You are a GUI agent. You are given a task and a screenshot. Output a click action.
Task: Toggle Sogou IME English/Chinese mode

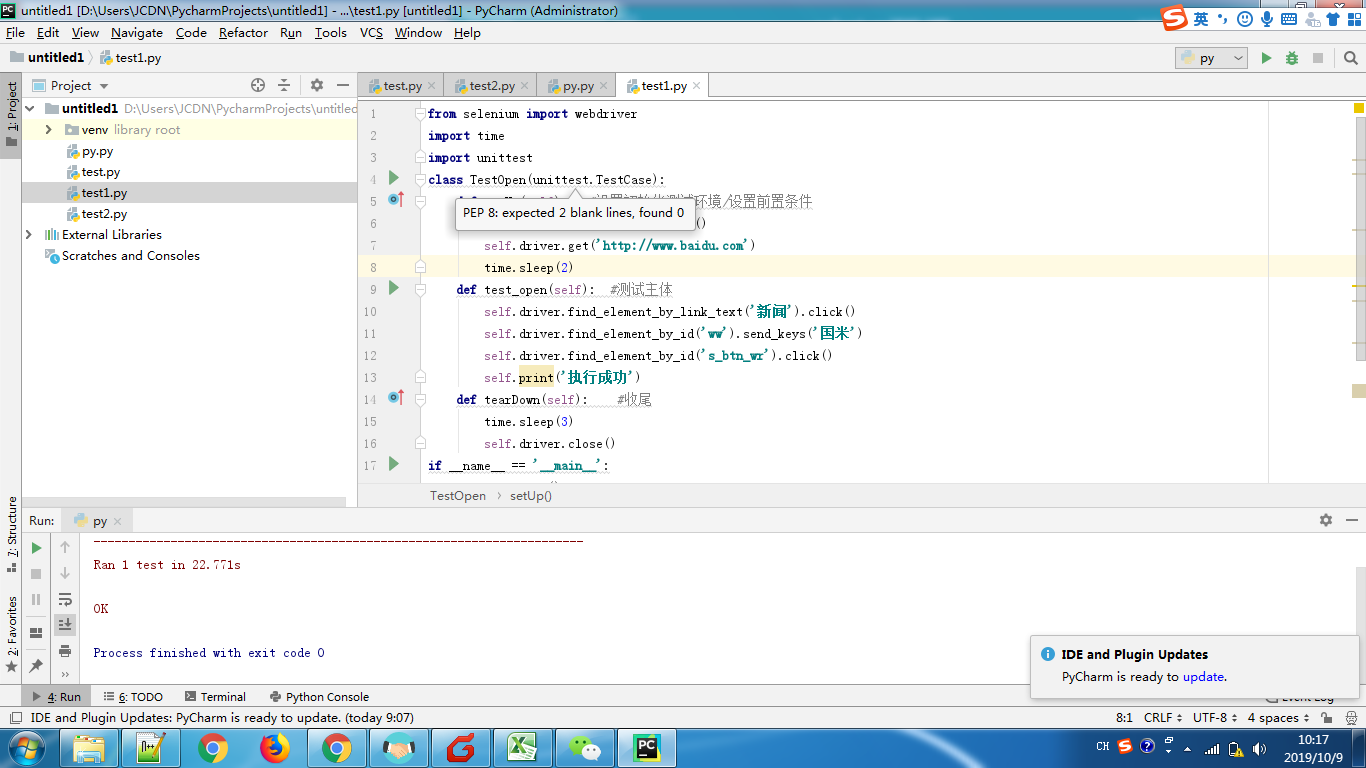coord(1200,19)
